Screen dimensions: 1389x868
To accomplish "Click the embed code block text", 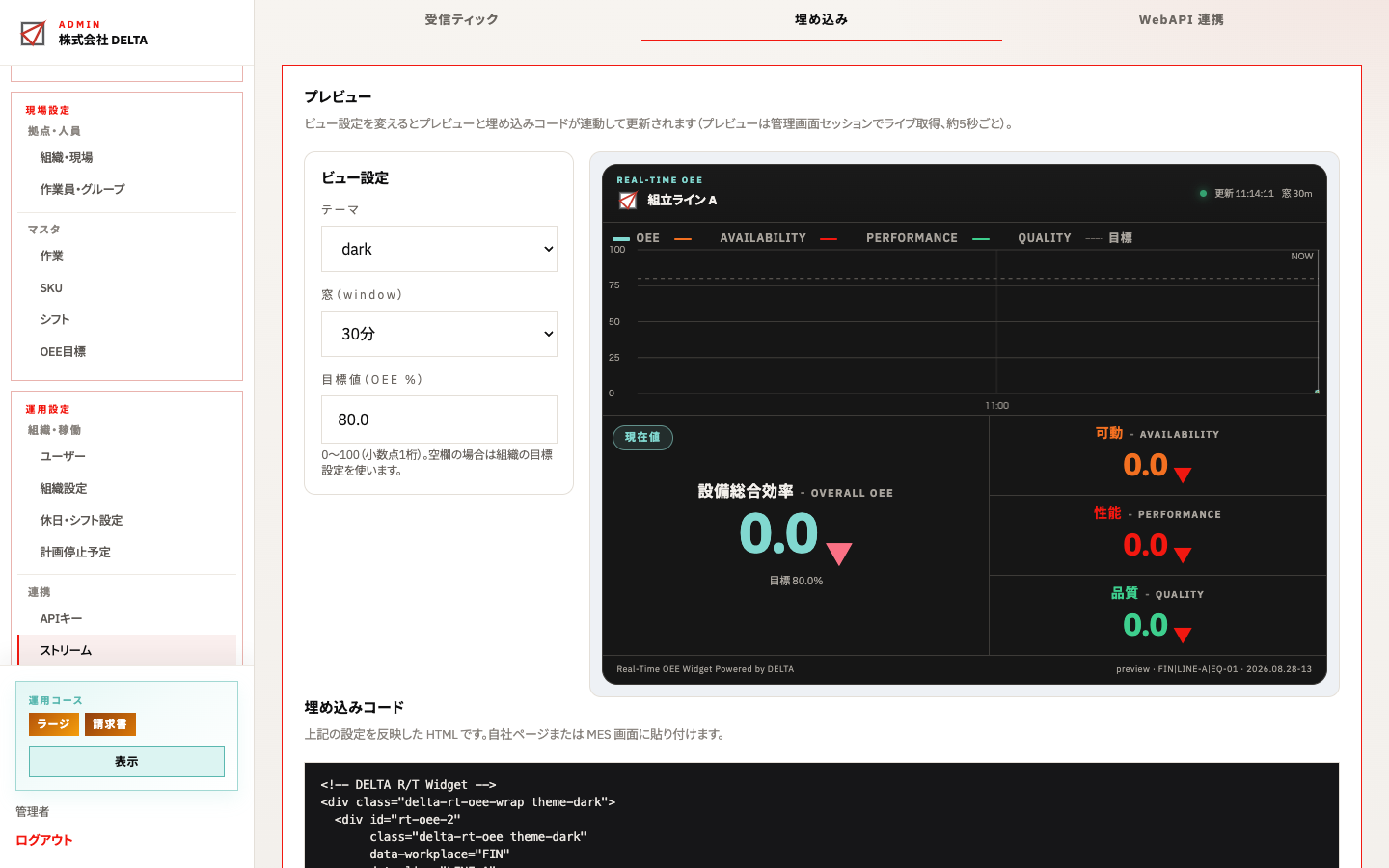I will [x=822, y=816].
